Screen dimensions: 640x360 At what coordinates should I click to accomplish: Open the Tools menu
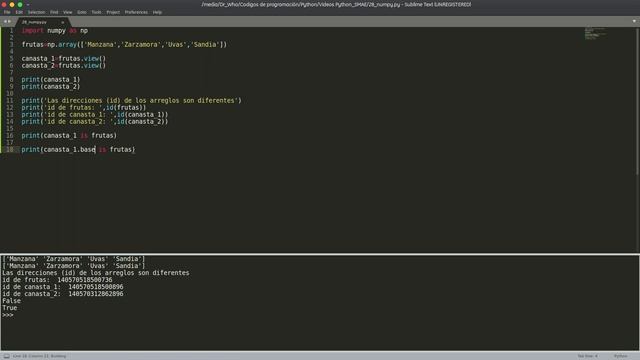point(96,12)
